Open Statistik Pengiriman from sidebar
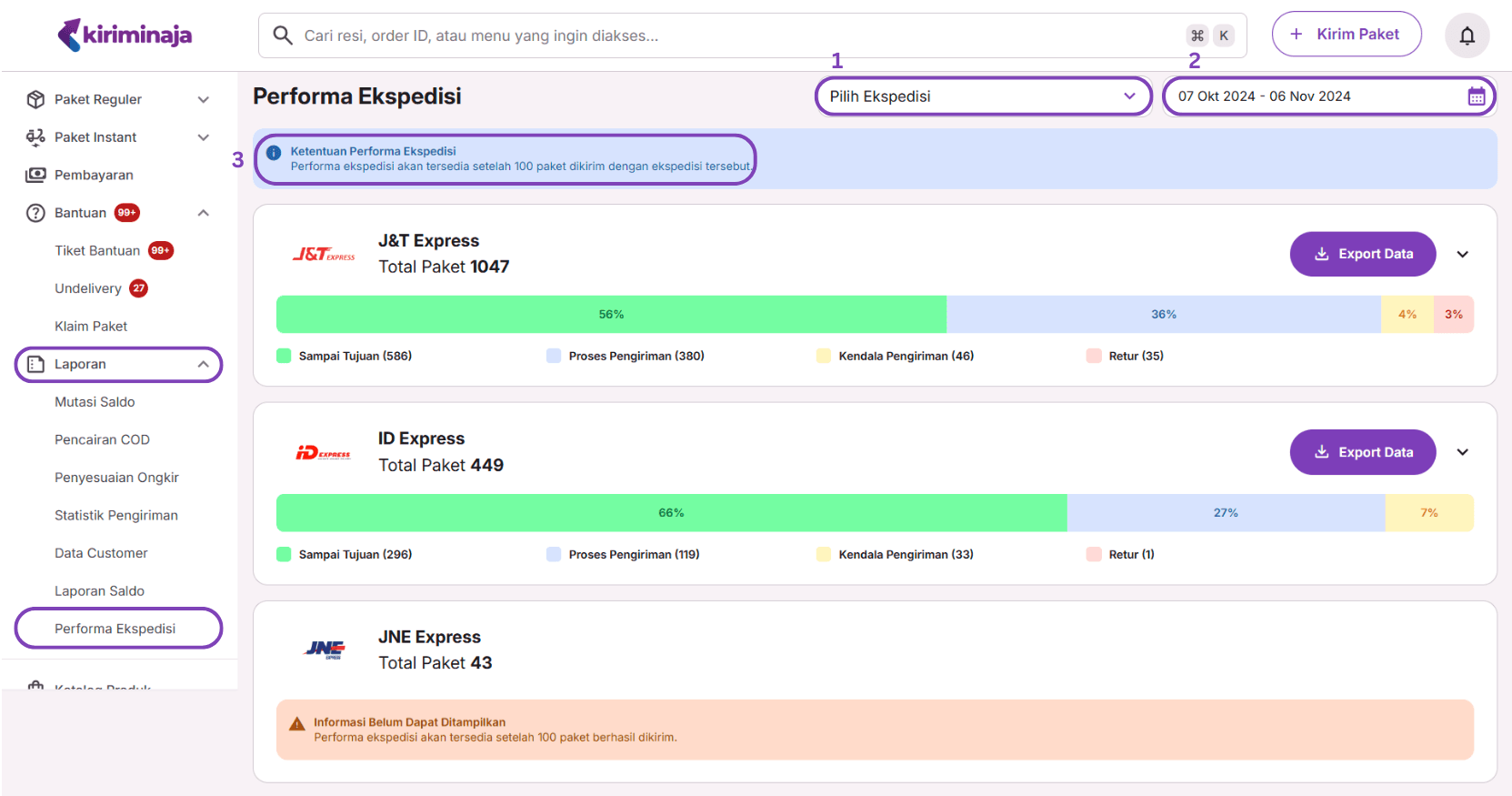 click(x=116, y=515)
